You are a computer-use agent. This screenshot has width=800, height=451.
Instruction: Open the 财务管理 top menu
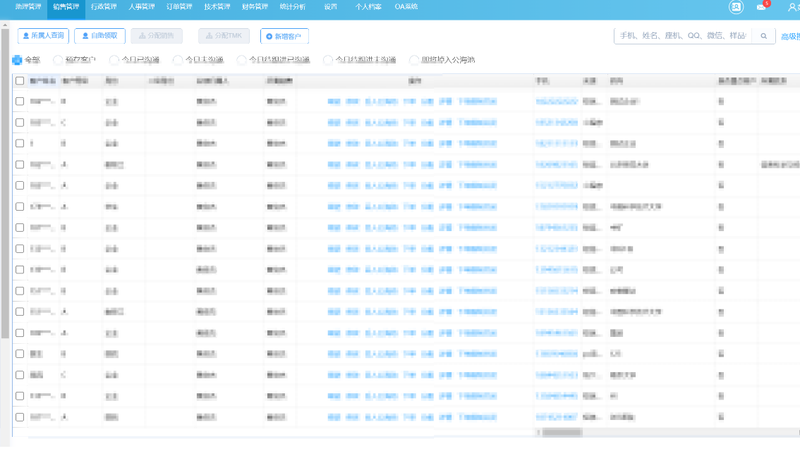[x=255, y=7]
